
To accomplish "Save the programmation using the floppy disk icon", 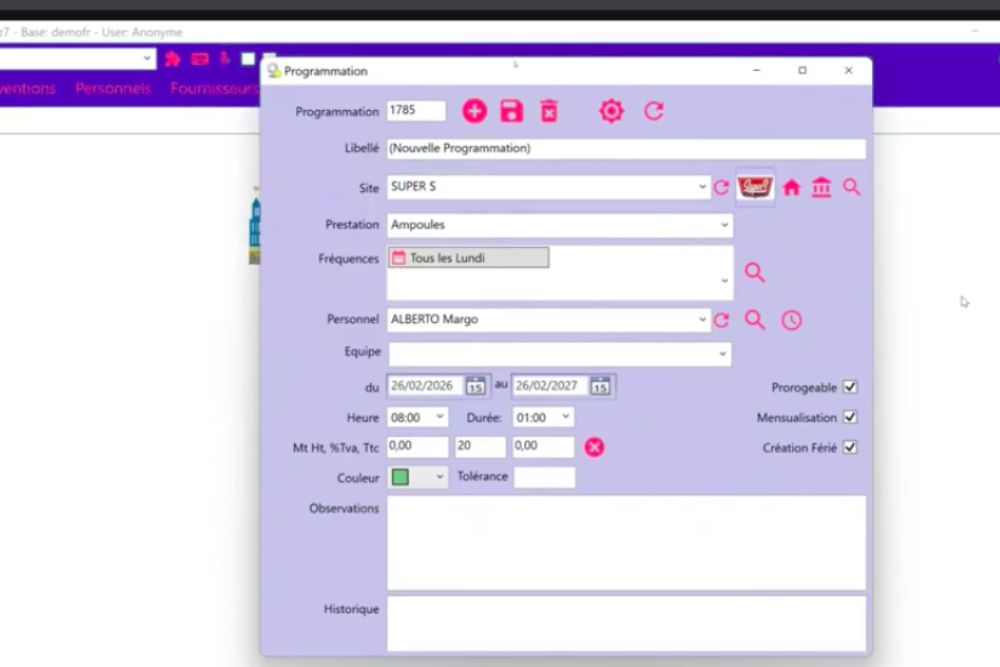I will click(511, 110).
